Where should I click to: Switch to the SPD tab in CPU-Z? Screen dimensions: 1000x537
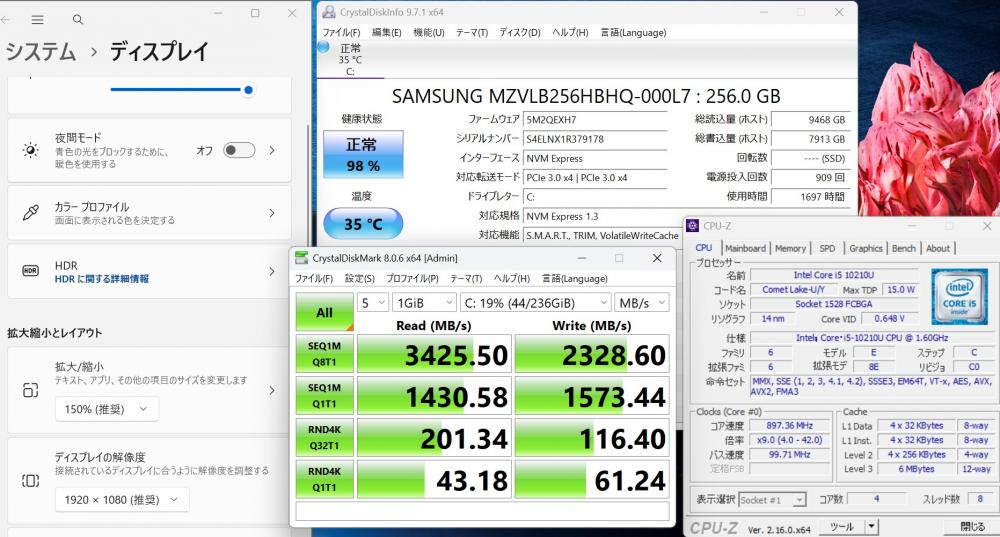[x=827, y=248]
